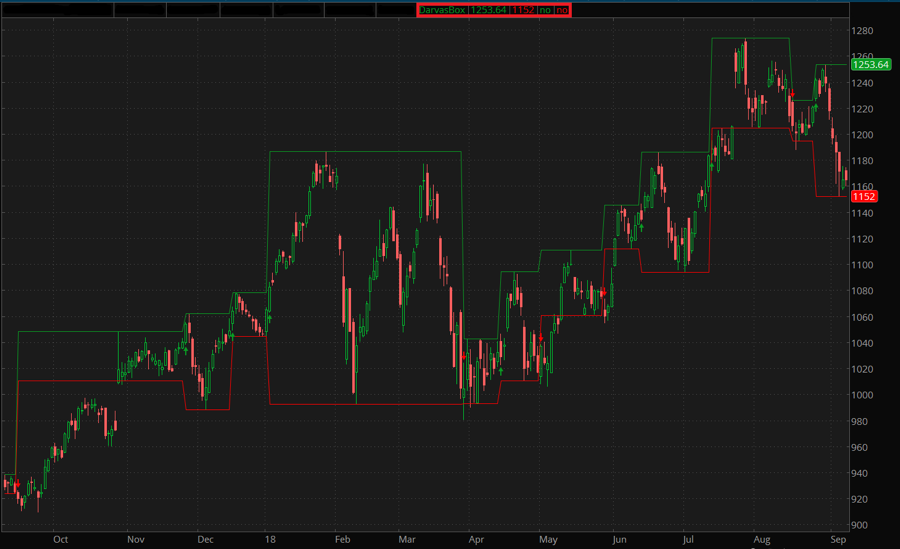Click the 1280 level on price axis
The image size is (900, 549).
862,31
